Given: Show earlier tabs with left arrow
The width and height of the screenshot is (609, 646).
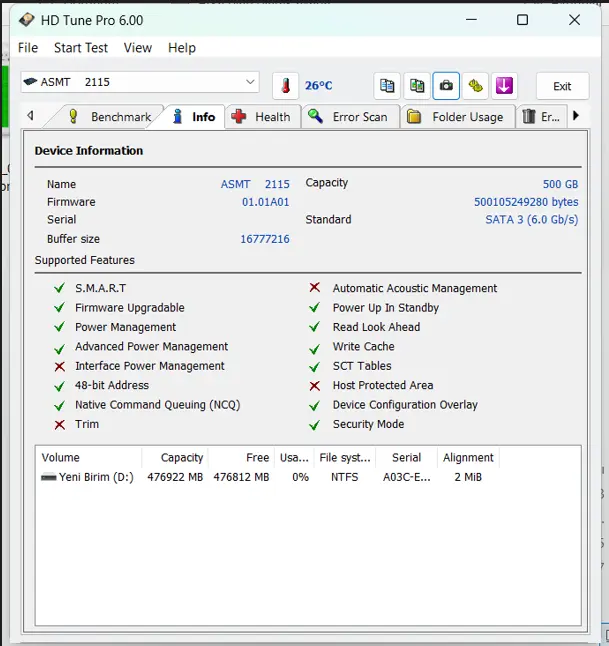Looking at the screenshot, I should (x=30, y=116).
